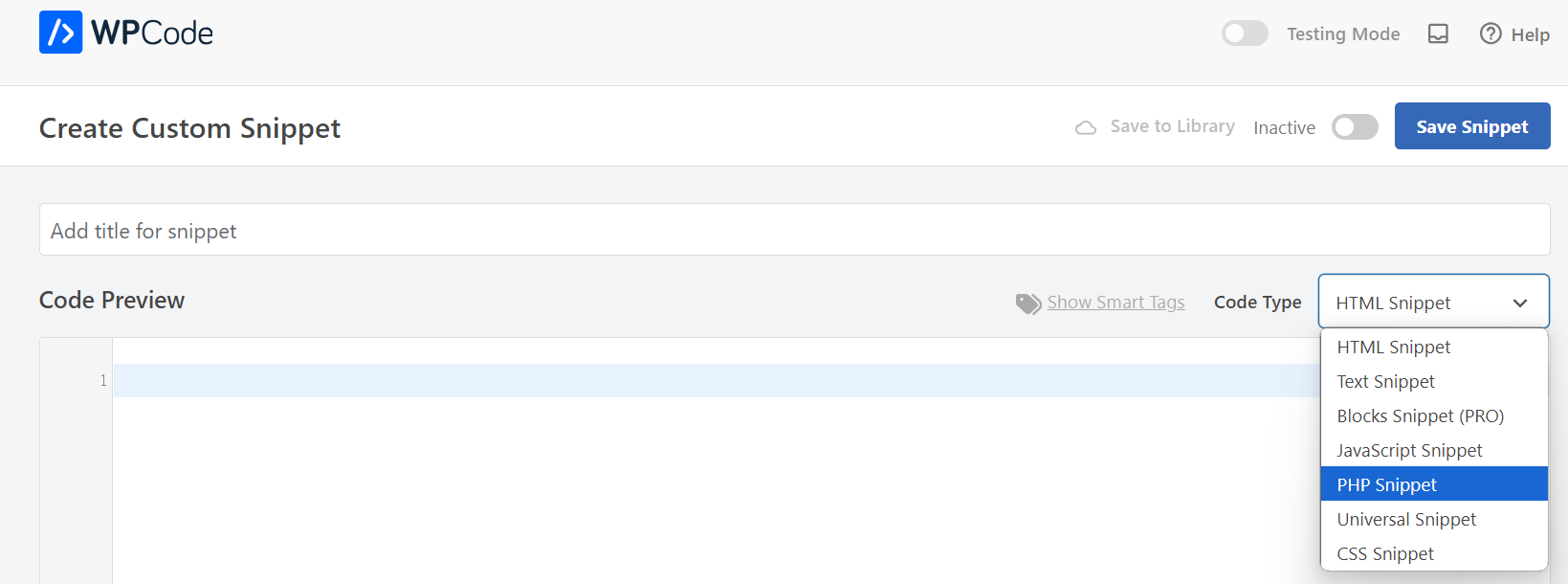Viewport: 1568px width, 584px height.
Task: Choose Universal Snippet code type
Action: [x=1406, y=520]
